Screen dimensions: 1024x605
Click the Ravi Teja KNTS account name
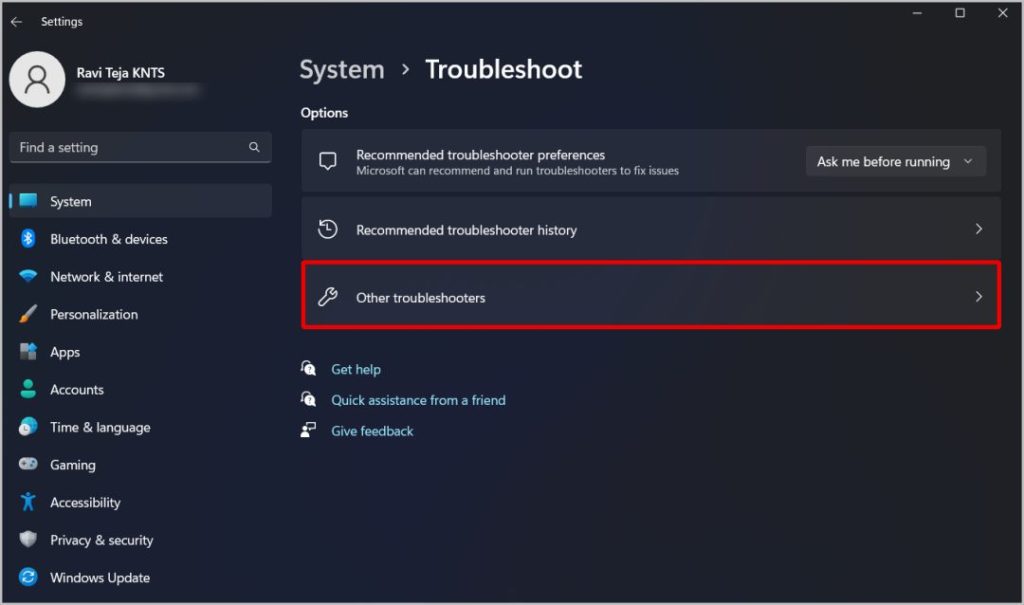(x=121, y=73)
